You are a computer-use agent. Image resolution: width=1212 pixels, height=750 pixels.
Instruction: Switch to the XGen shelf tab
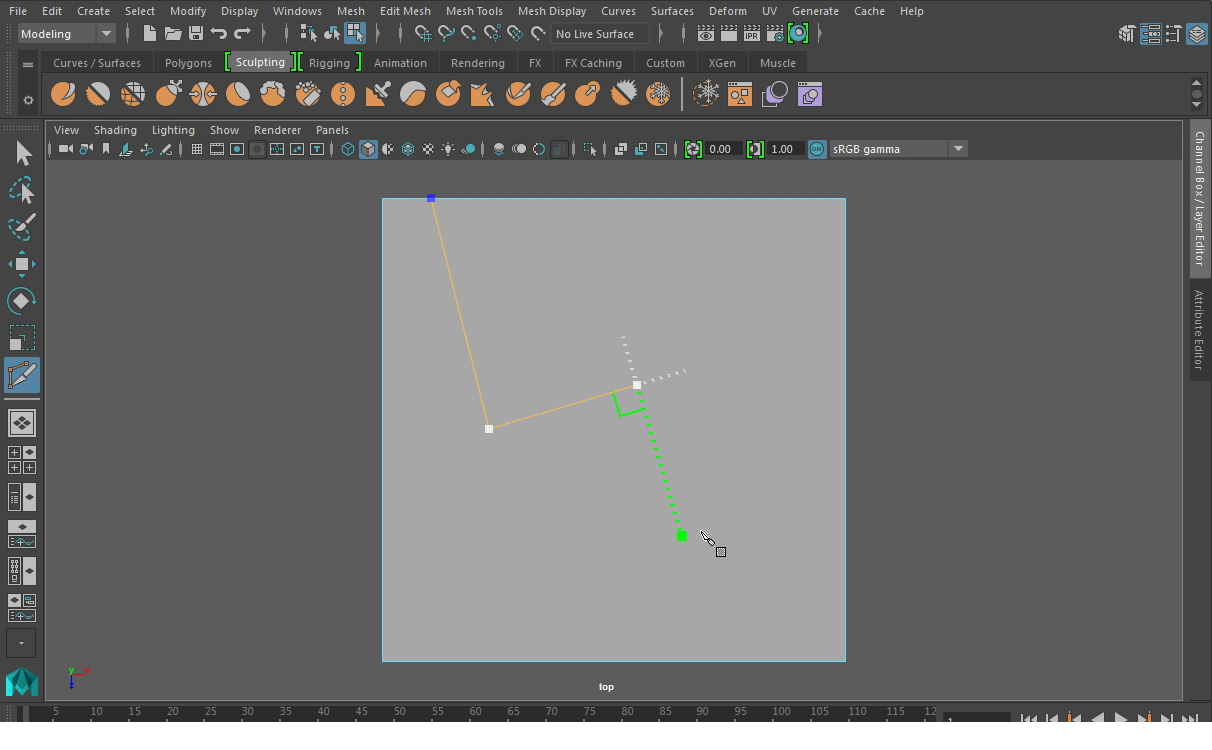click(x=722, y=63)
